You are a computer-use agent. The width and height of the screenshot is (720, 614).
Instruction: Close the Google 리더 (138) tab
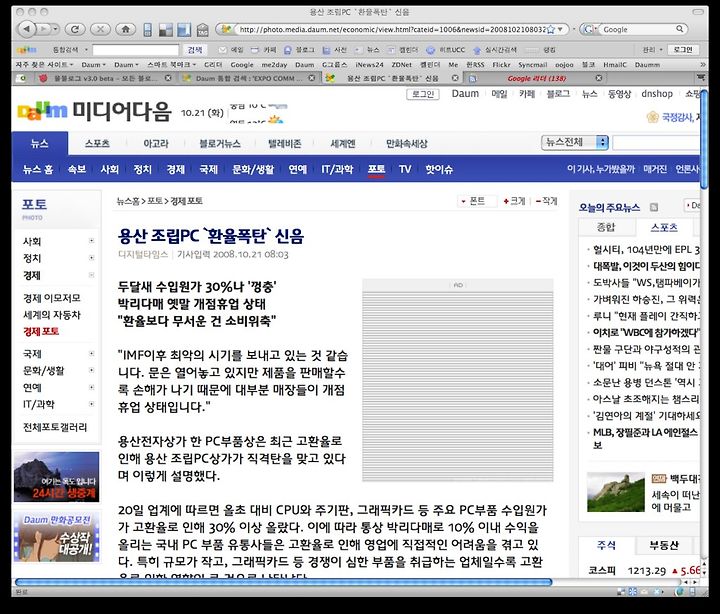click(x=599, y=78)
